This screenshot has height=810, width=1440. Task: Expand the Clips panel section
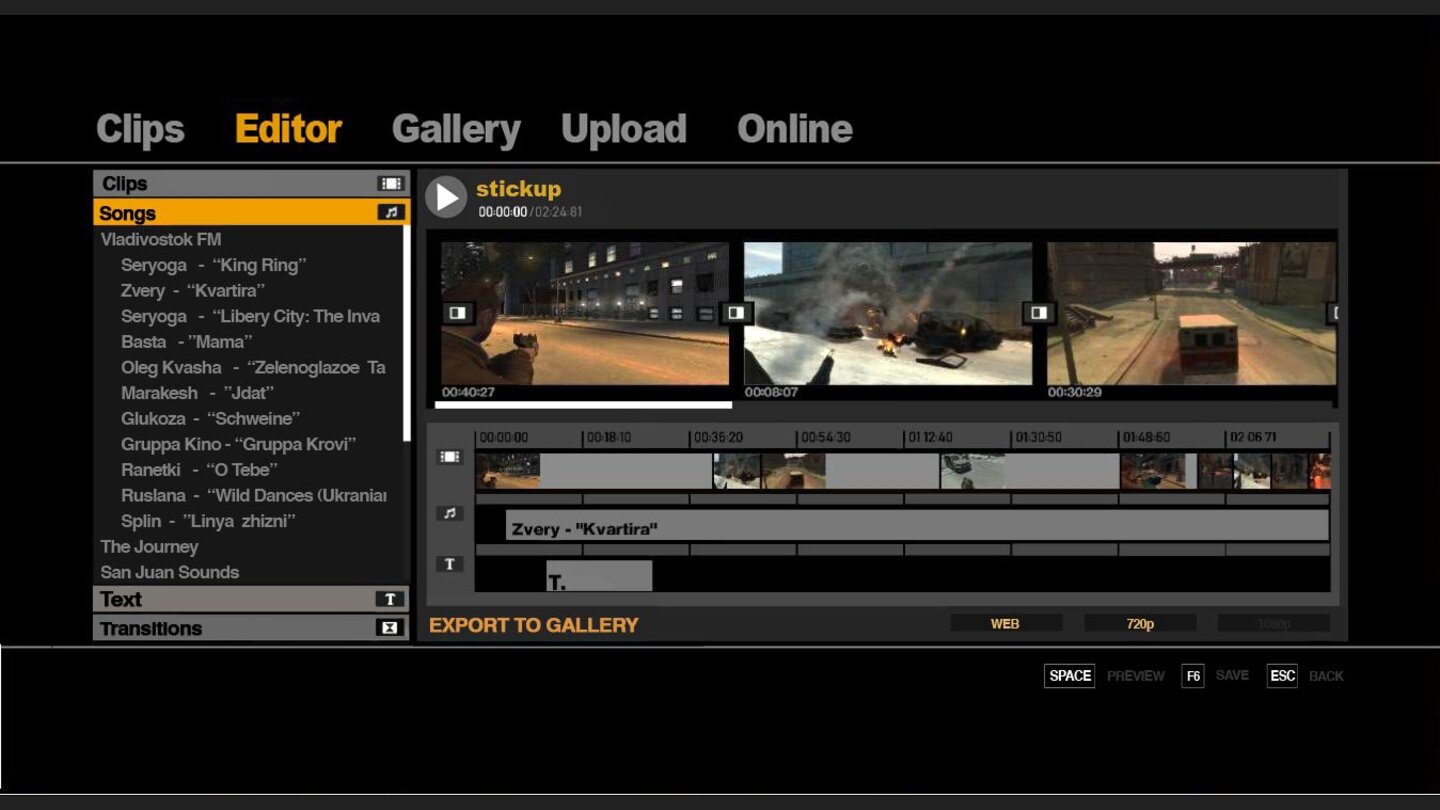point(251,184)
